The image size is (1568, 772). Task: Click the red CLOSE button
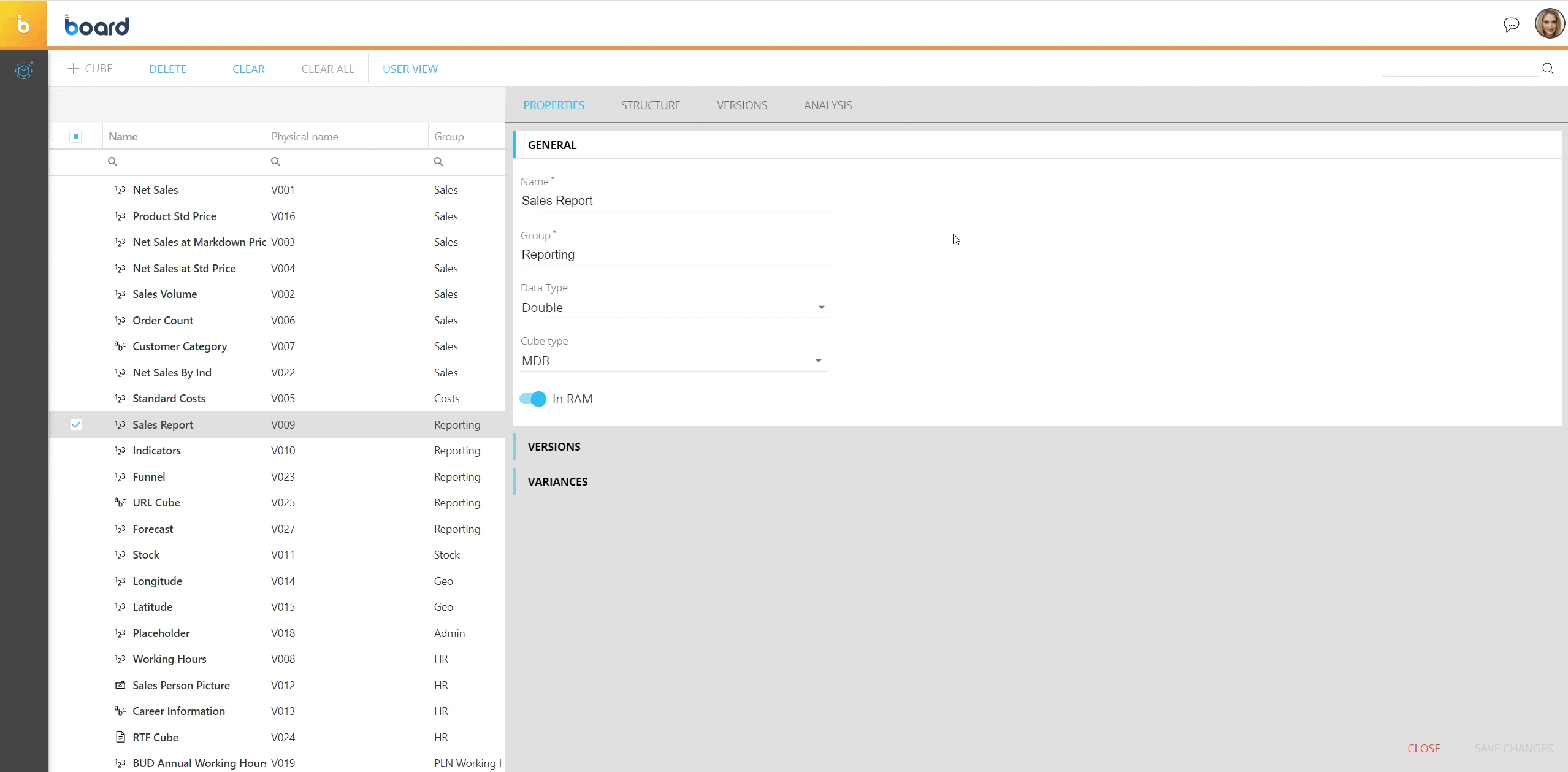tap(1423, 748)
